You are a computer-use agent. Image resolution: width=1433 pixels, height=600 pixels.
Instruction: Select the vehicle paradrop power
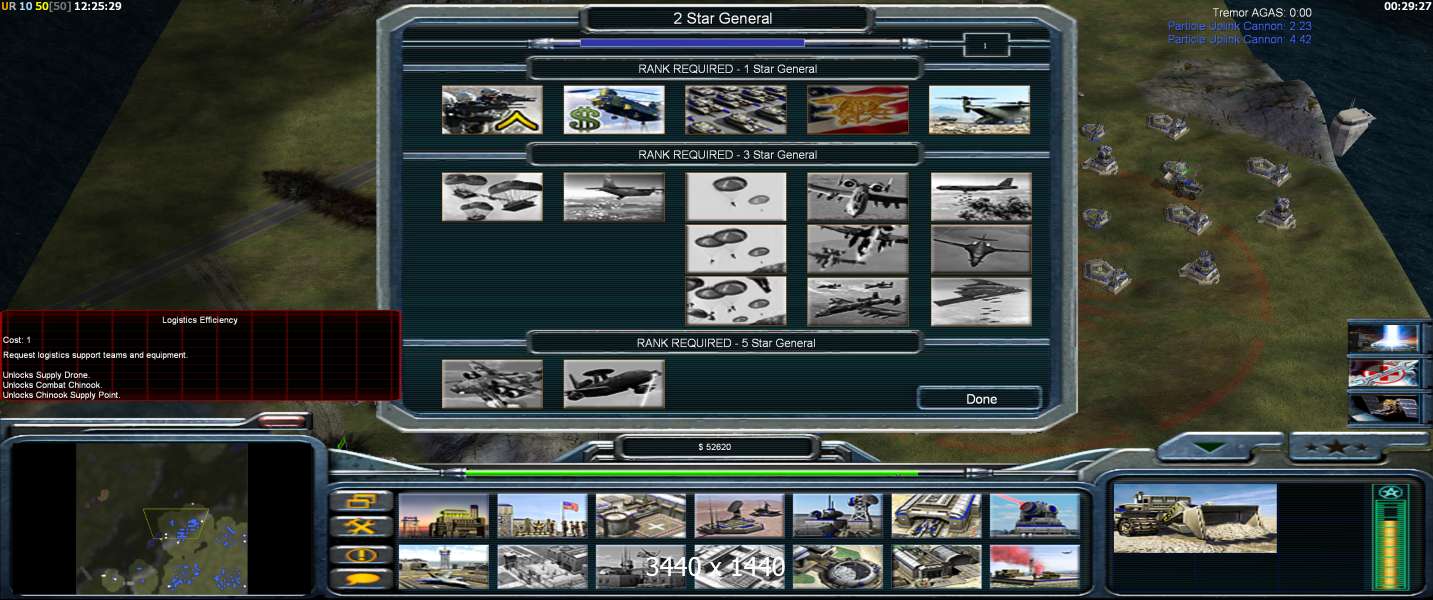(x=492, y=196)
